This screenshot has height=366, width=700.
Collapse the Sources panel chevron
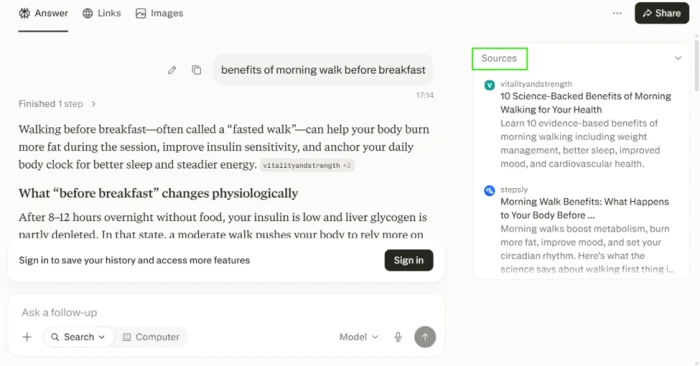[x=678, y=58]
